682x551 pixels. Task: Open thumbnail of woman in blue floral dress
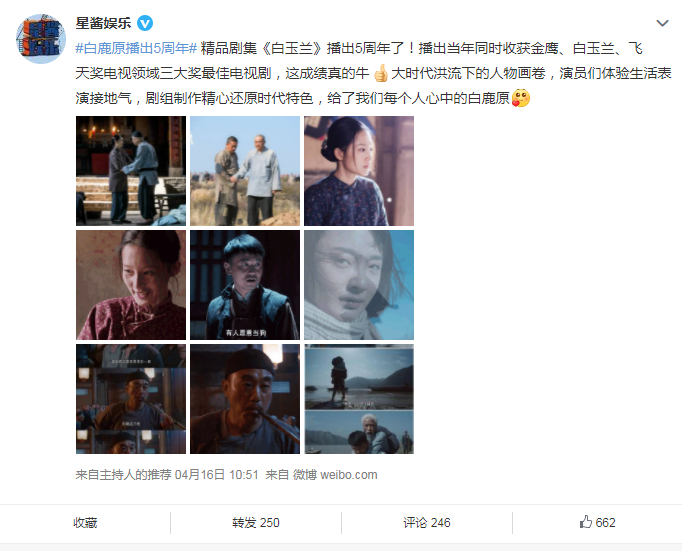(x=359, y=171)
